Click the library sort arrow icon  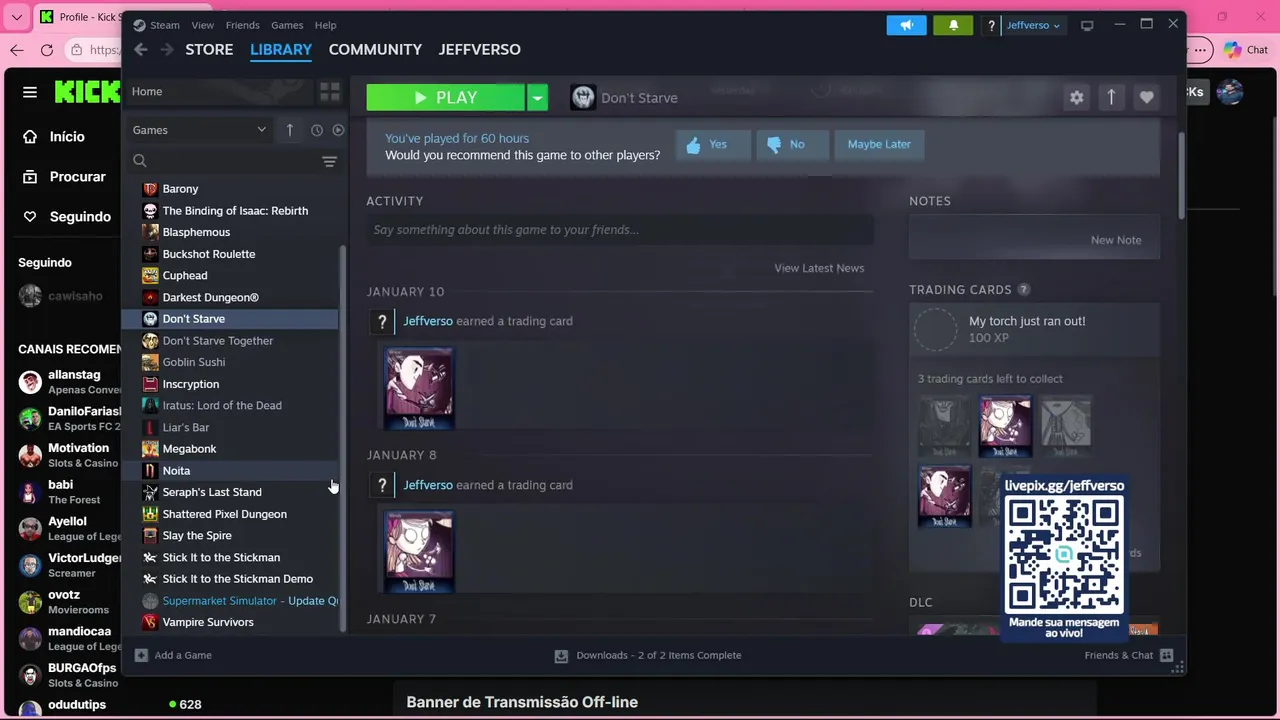click(289, 130)
